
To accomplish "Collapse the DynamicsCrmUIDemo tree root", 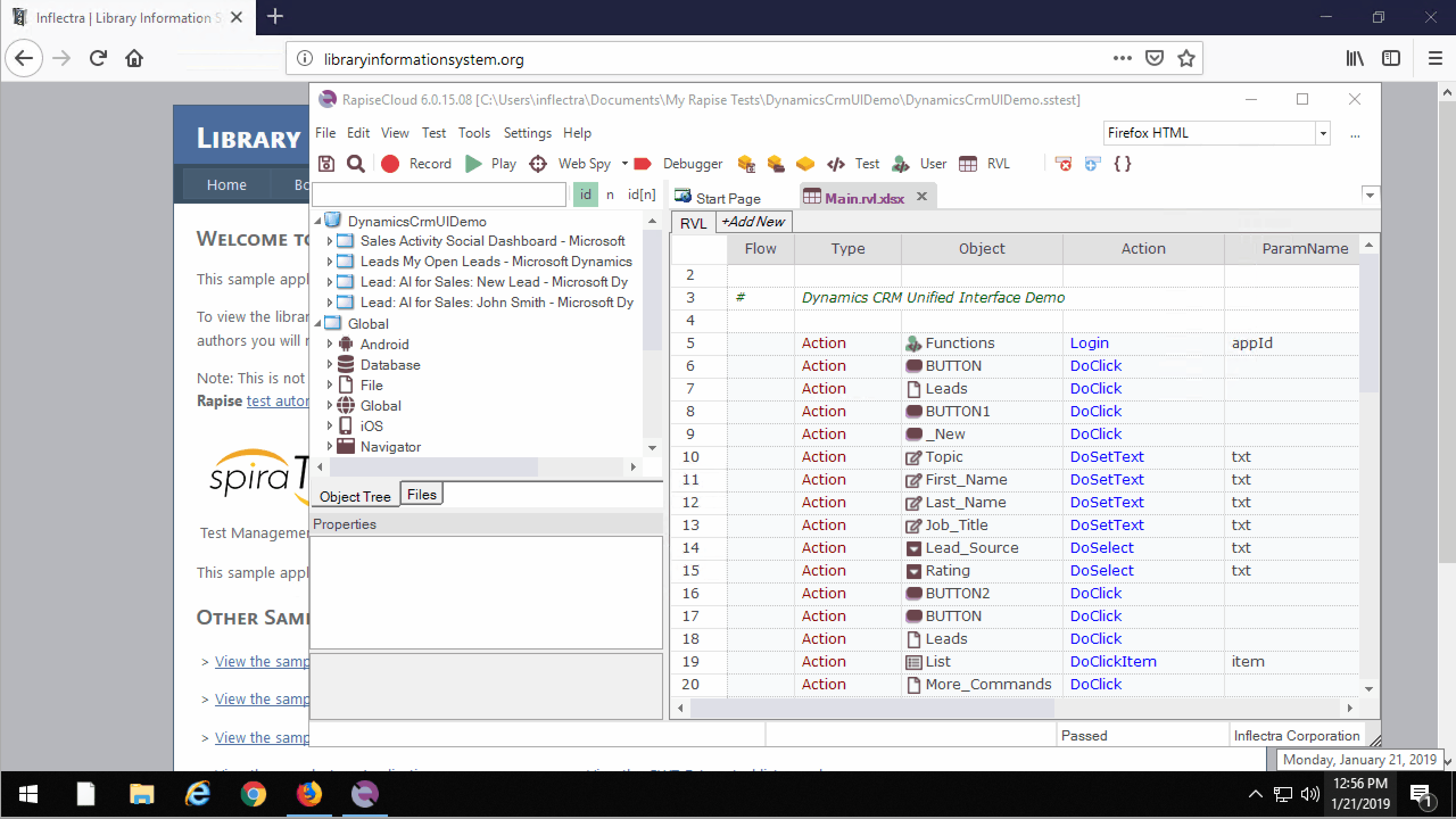I will click(318, 221).
